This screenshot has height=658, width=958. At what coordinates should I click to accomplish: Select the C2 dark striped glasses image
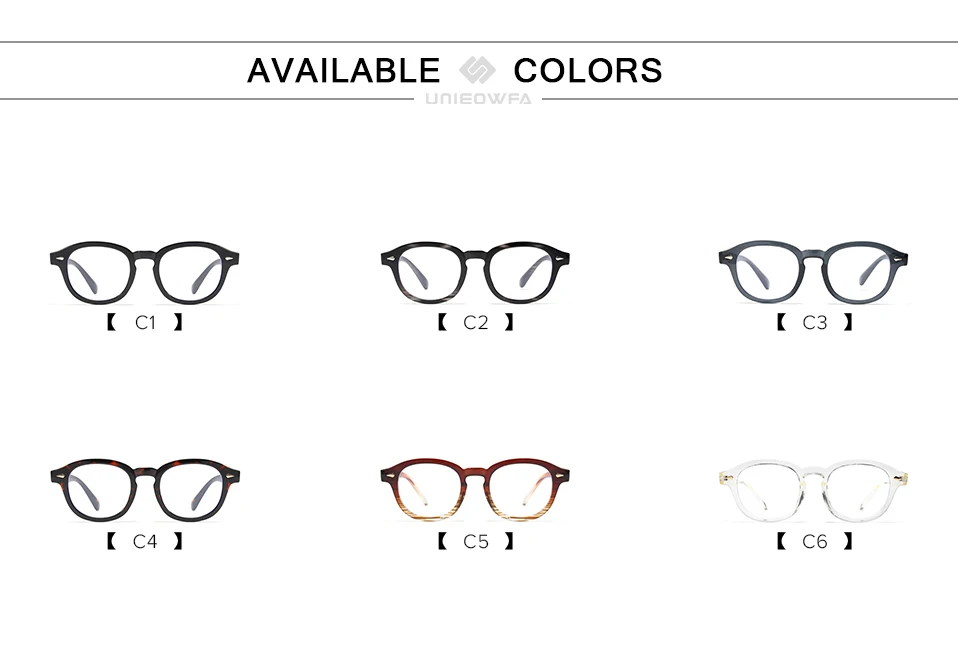475,272
